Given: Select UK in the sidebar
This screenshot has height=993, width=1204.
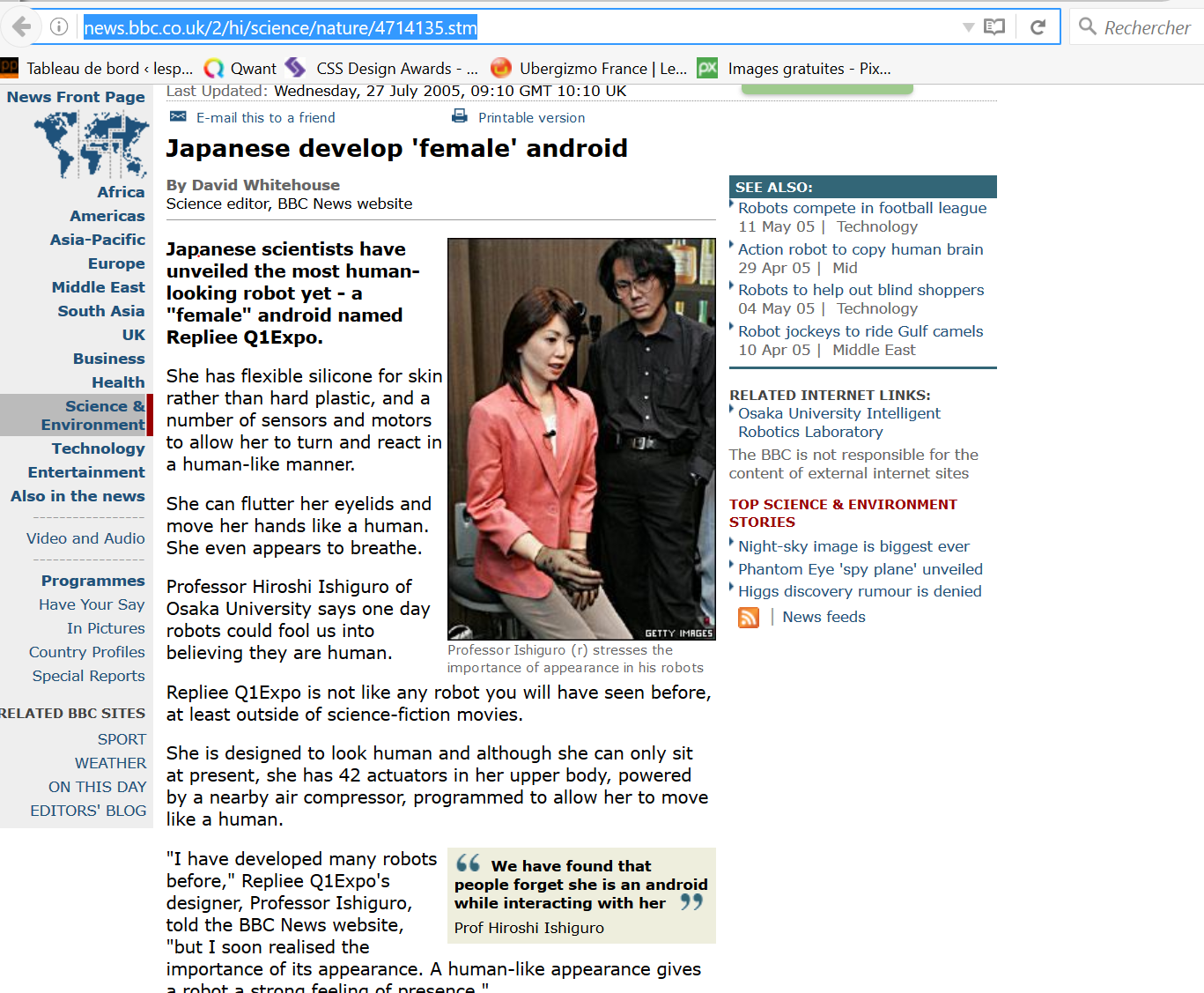Looking at the screenshot, I should (x=134, y=335).
